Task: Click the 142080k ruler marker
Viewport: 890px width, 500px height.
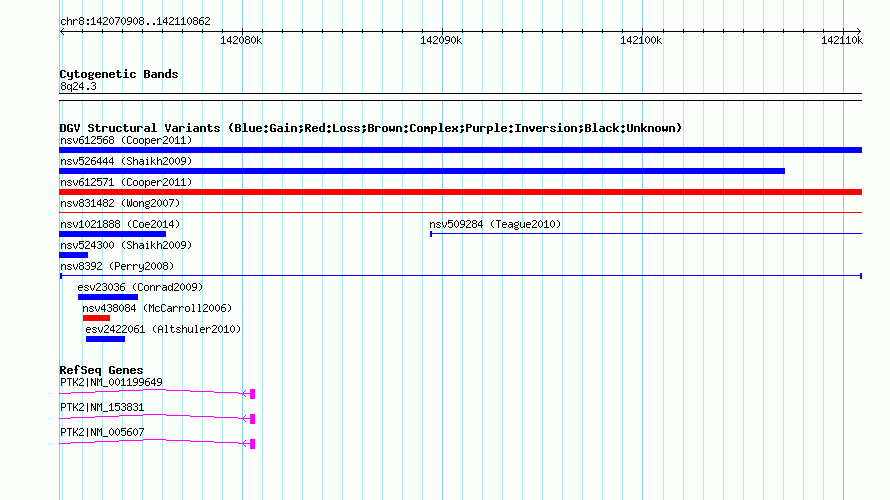Action: [241, 40]
